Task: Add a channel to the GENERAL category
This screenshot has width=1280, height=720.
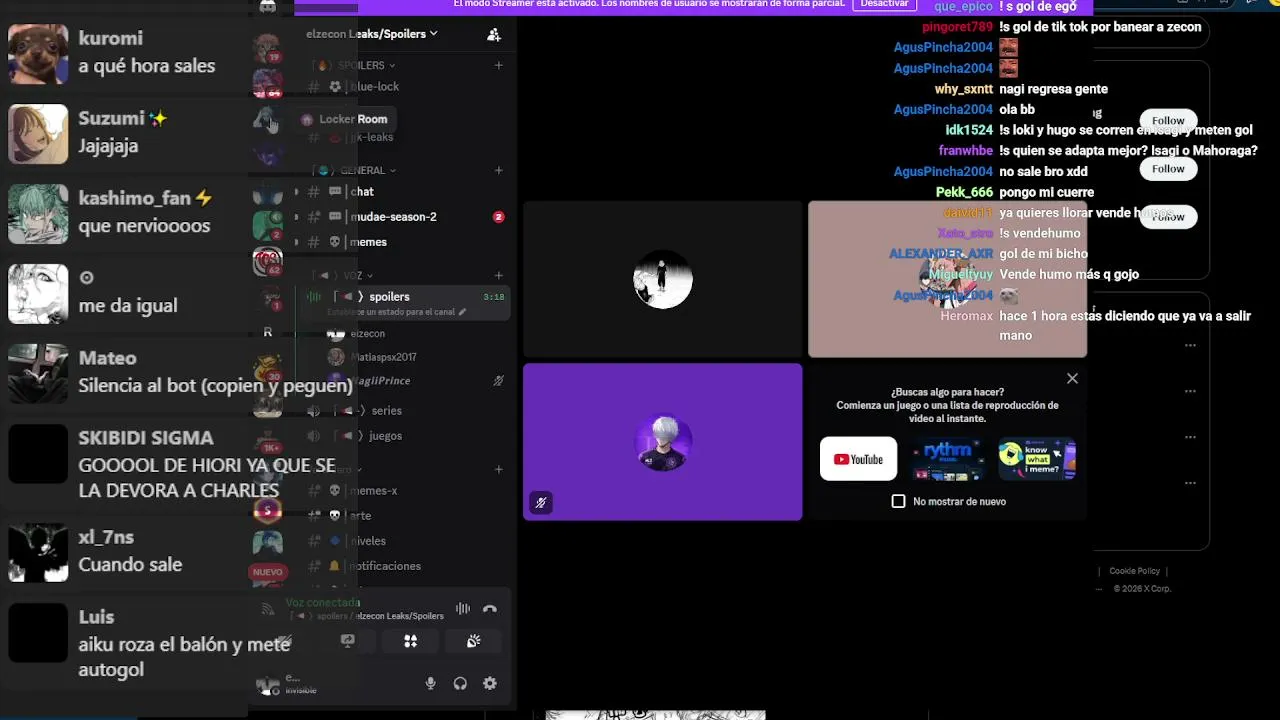Action: pos(499,170)
